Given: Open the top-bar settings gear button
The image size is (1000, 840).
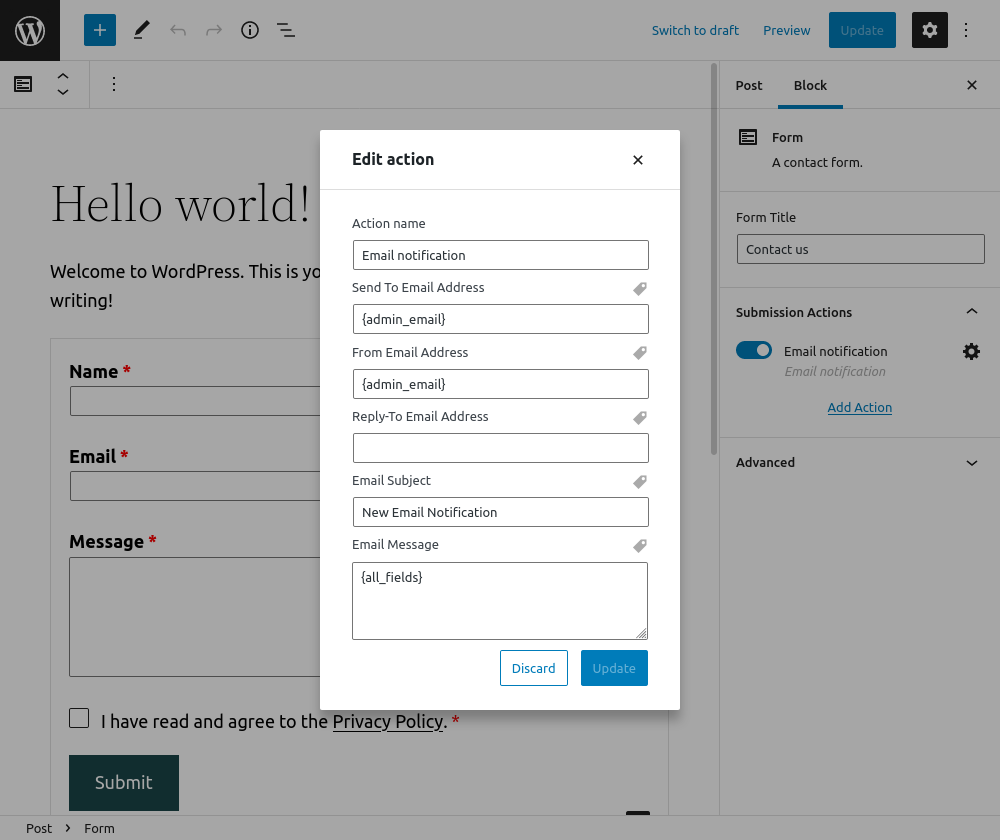Looking at the screenshot, I should tap(929, 30).
